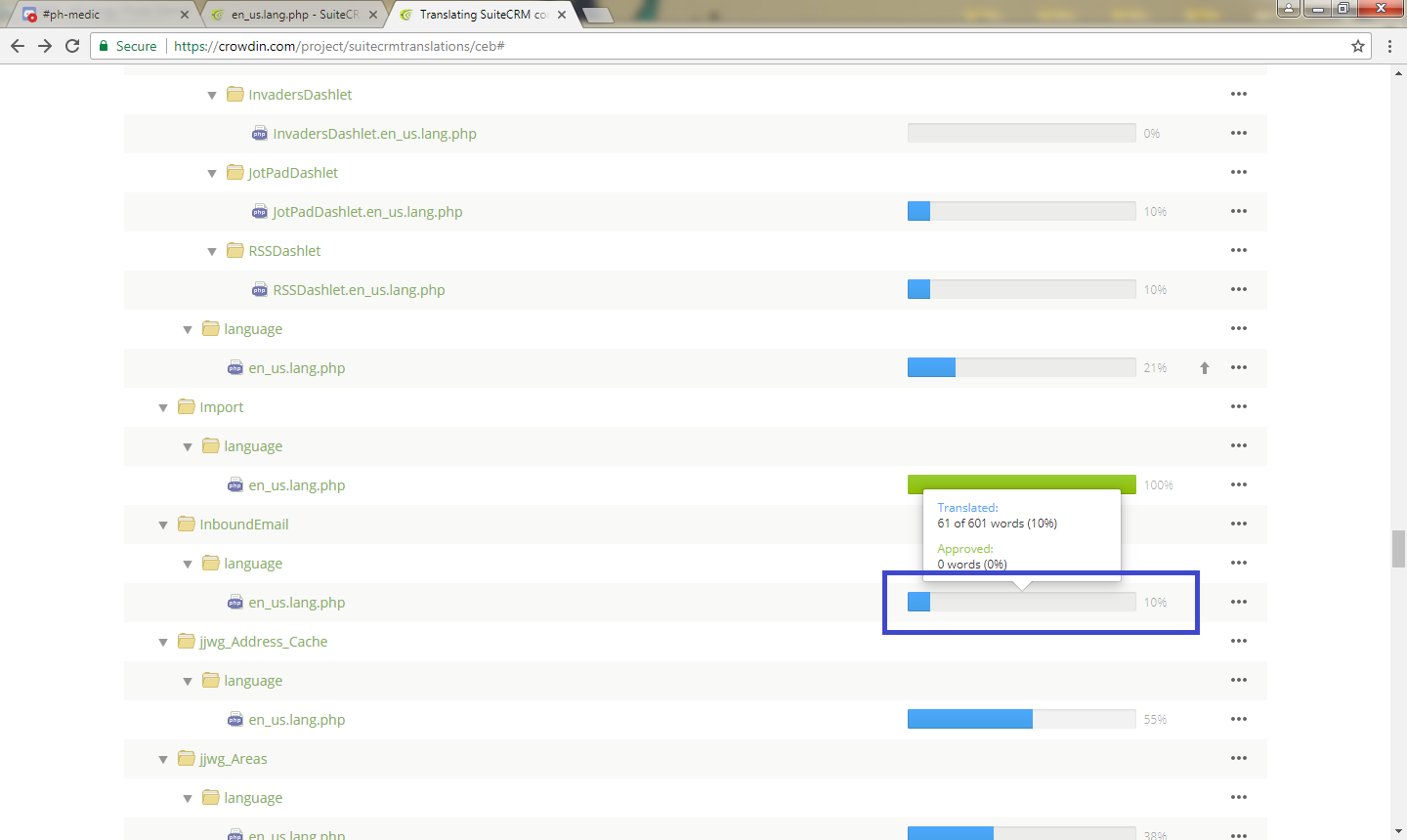This screenshot has width=1407, height=840.
Task: Open the en_us.lang.php file at 100%
Action: tap(297, 485)
